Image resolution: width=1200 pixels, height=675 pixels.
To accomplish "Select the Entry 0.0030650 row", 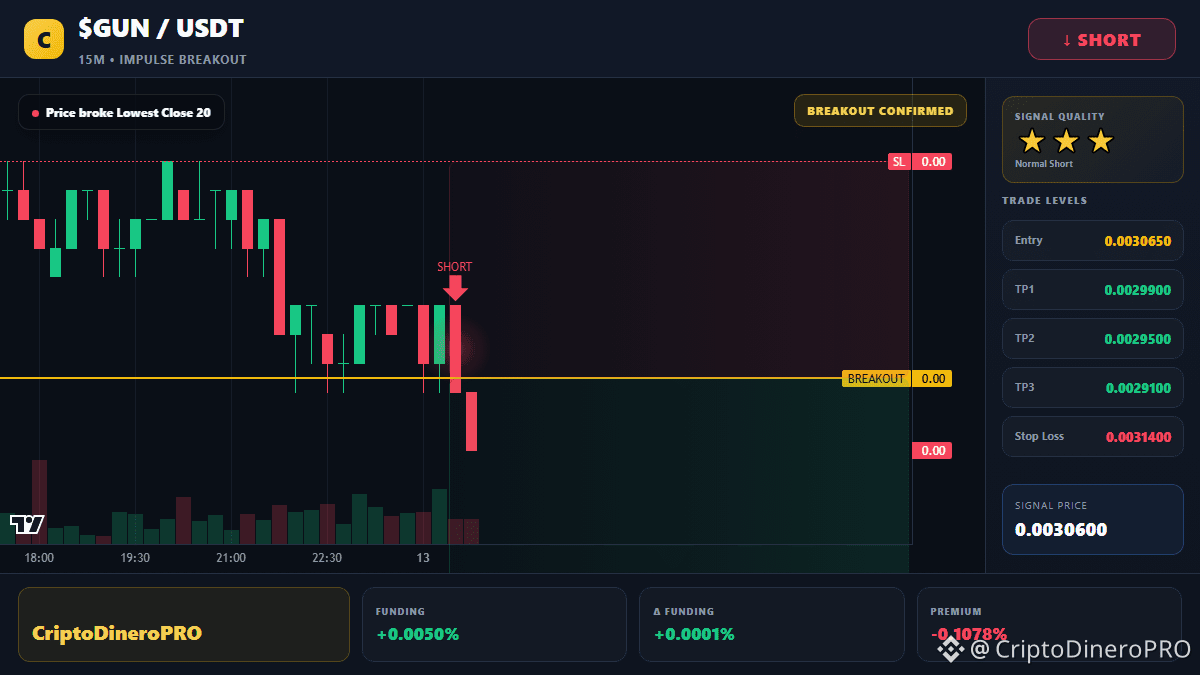I will pyautogui.click(x=1093, y=240).
